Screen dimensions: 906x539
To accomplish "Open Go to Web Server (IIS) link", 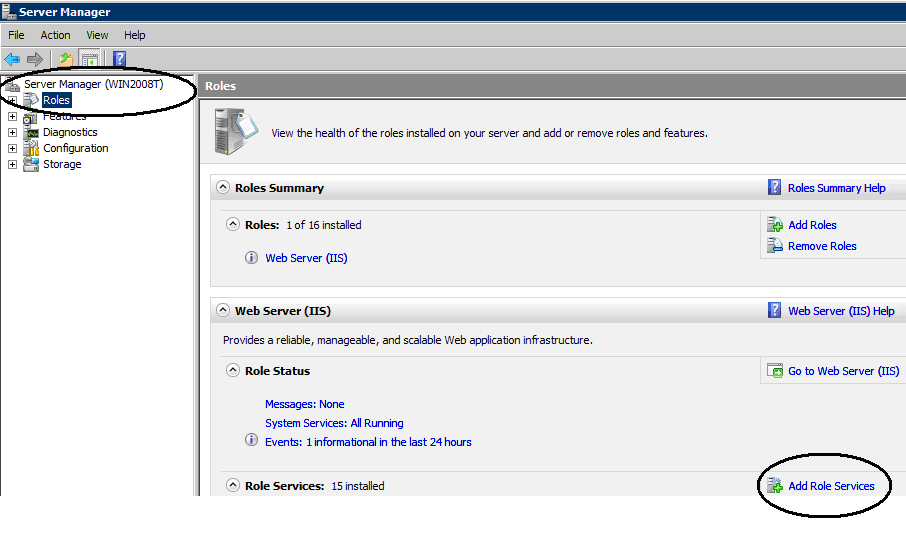I will coord(843,371).
